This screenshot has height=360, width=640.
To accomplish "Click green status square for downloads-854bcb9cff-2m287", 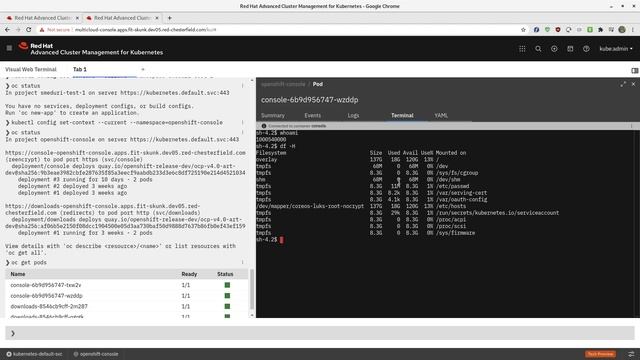I will (x=227, y=306).
